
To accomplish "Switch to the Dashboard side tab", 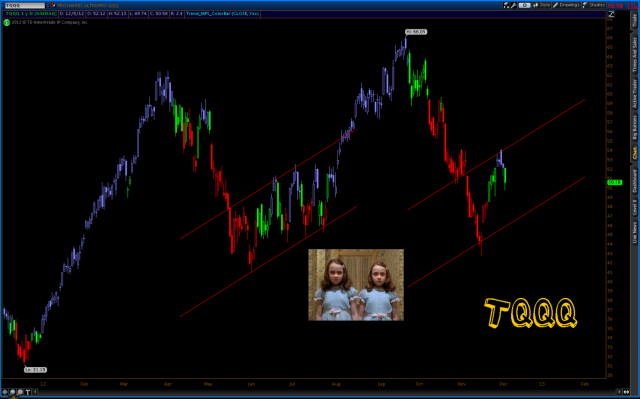I will coord(634,181).
